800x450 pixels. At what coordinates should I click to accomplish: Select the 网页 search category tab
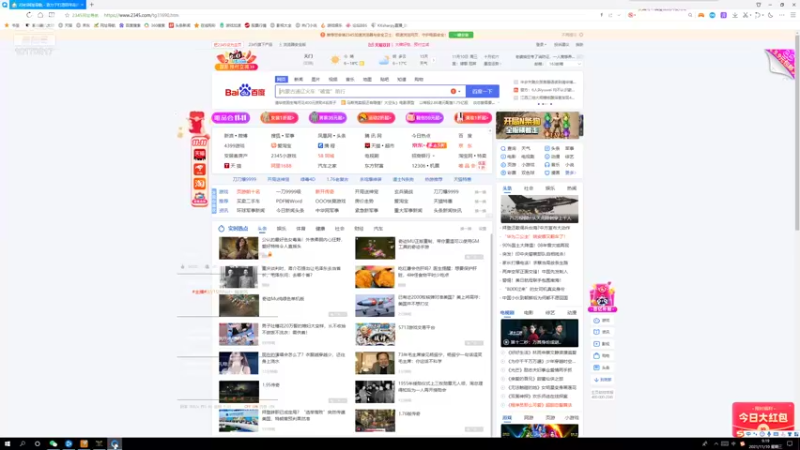coord(281,80)
